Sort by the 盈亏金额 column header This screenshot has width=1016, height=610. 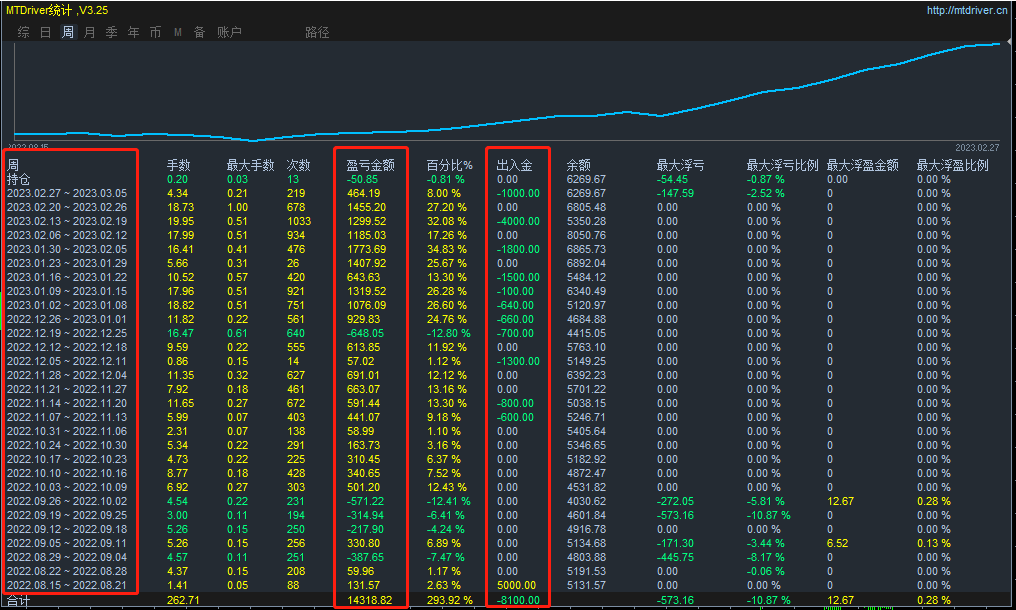click(x=371, y=166)
